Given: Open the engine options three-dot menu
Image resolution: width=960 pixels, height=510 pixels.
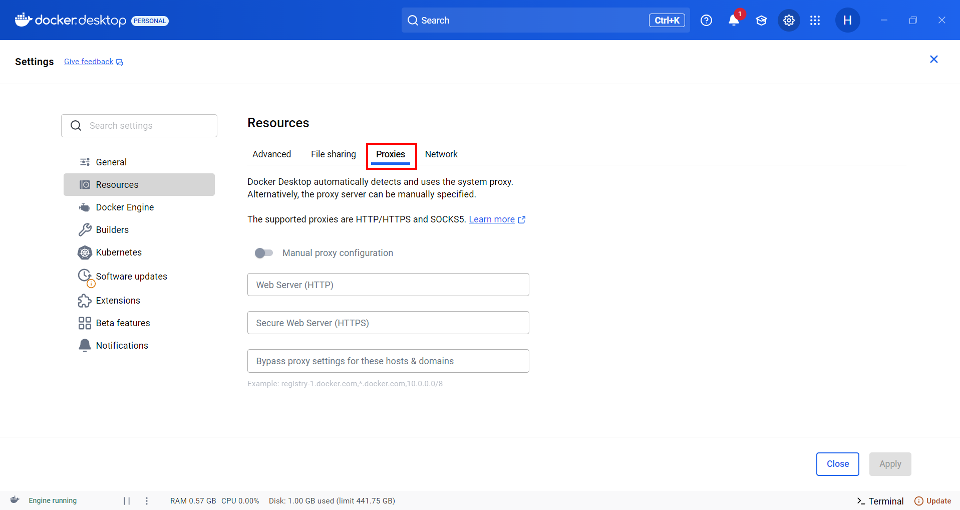Looking at the screenshot, I should tap(147, 501).
